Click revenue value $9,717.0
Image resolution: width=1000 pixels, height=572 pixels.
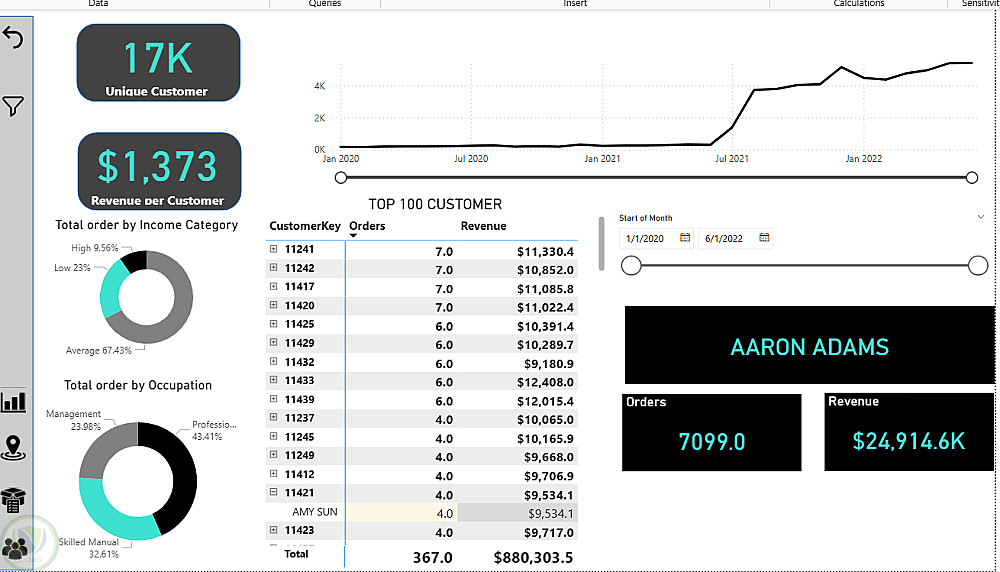point(548,532)
